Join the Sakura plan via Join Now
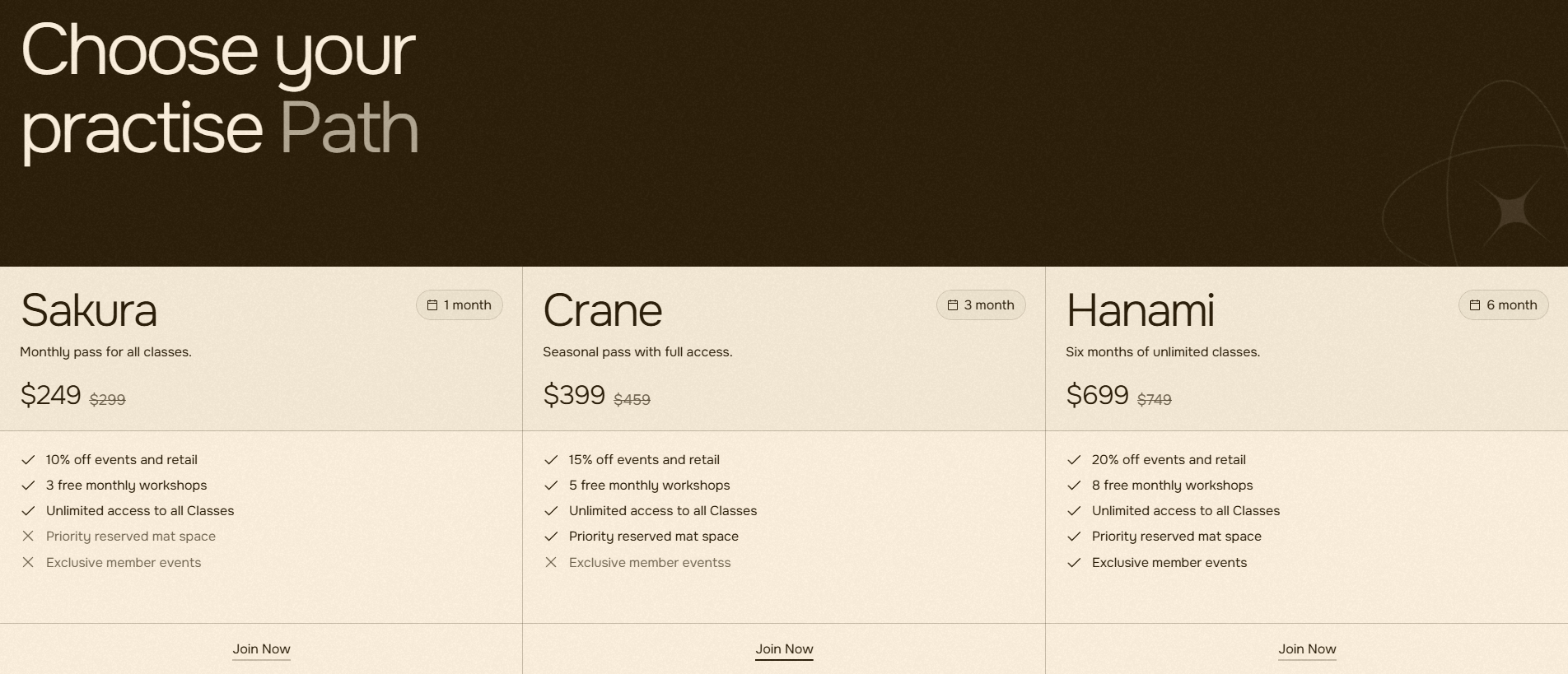Screen dimensions: 1568x674 pos(261,649)
